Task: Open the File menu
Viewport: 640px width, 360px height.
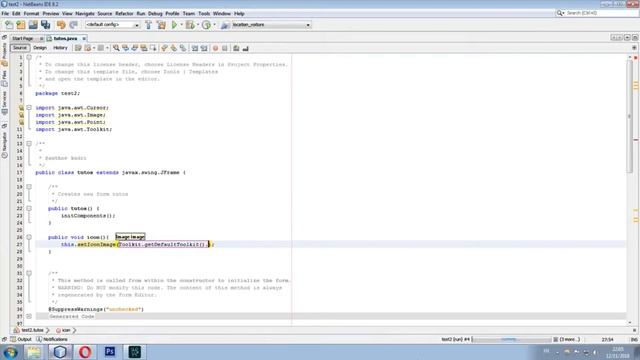Action: tap(5, 13)
